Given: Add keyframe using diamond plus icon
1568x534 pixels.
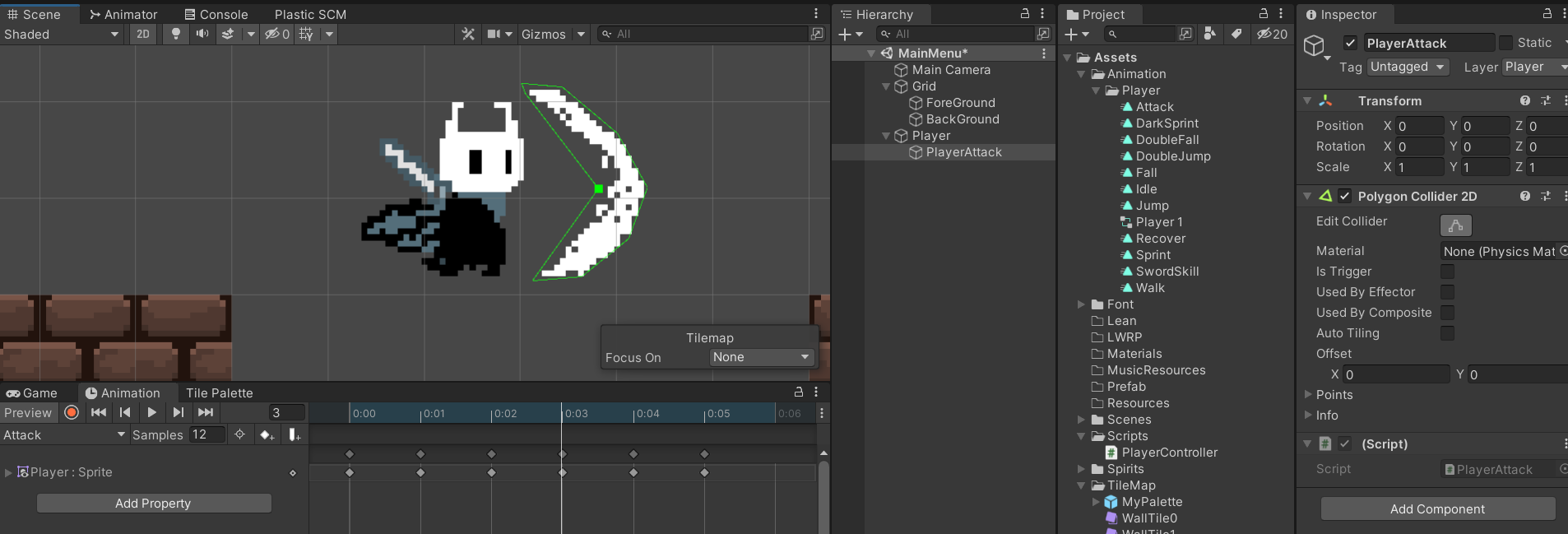Looking at the screenshot, I should click(x=267, y=434).
